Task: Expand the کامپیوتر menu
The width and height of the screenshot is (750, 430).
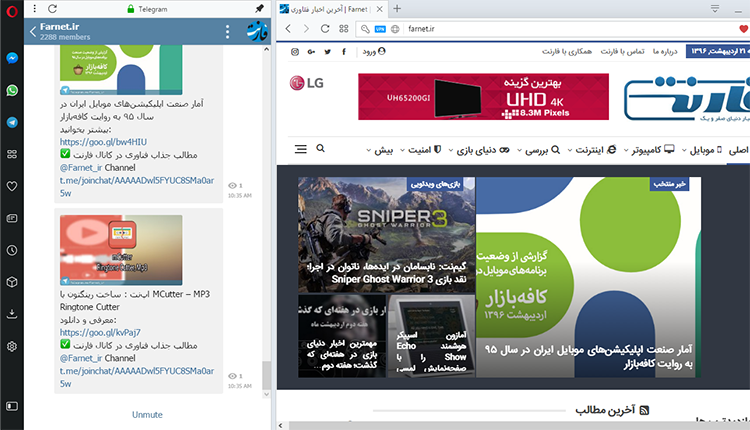Action: coord(649,150)
